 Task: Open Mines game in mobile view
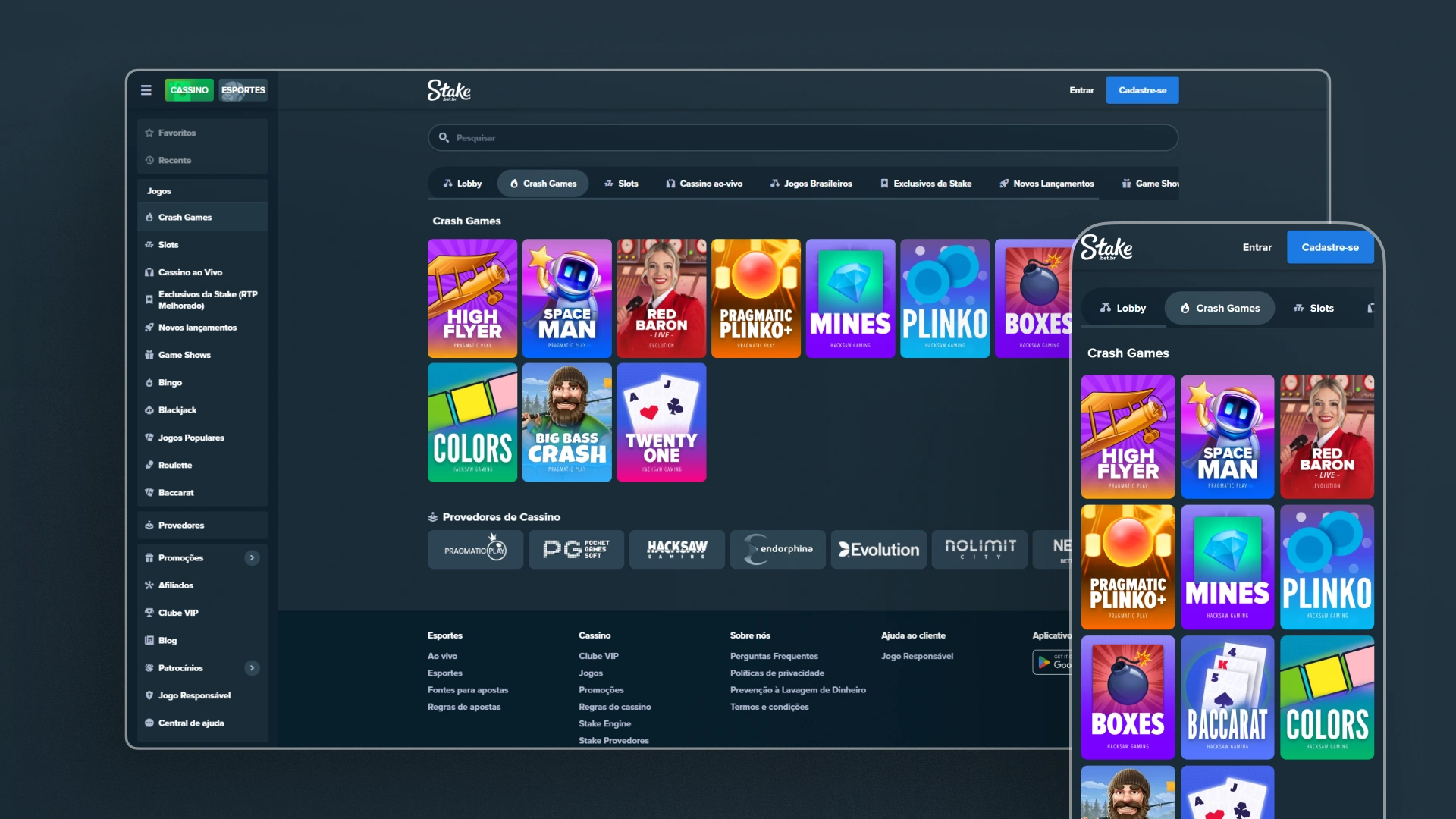tap(1228, 567)
